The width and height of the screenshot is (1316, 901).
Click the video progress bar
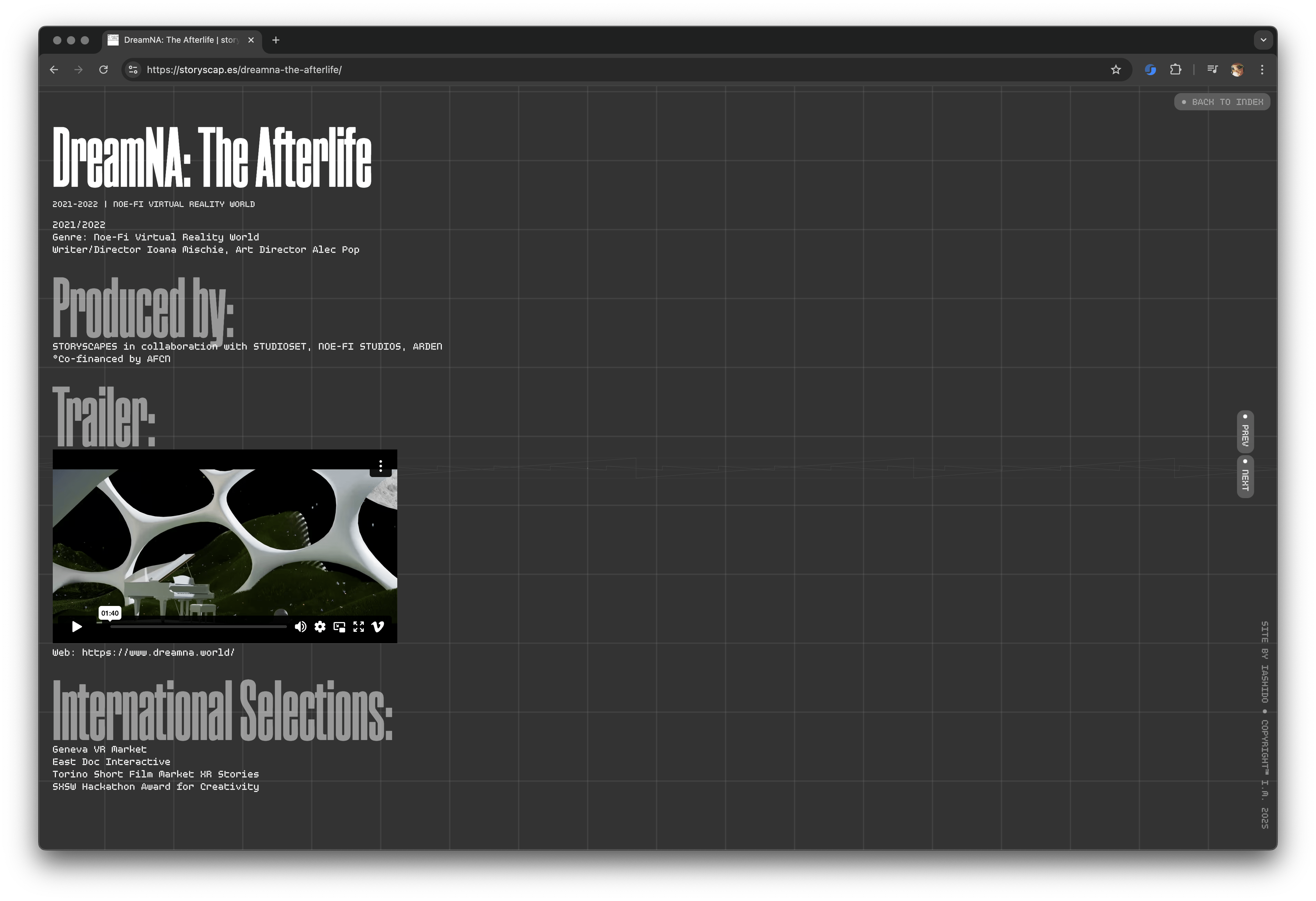click(198, 627)
